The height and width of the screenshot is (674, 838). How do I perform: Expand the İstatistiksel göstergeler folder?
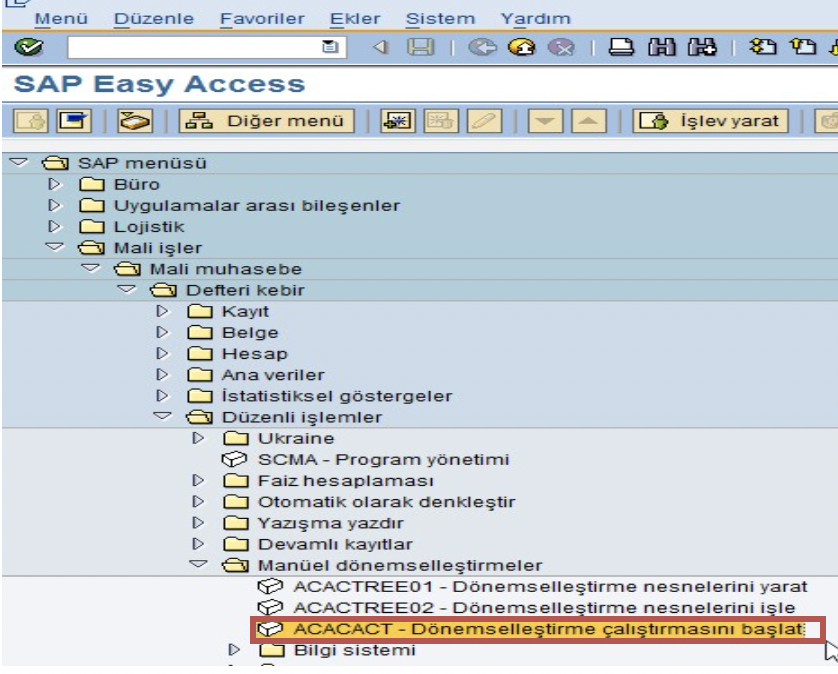coord(162,396)
